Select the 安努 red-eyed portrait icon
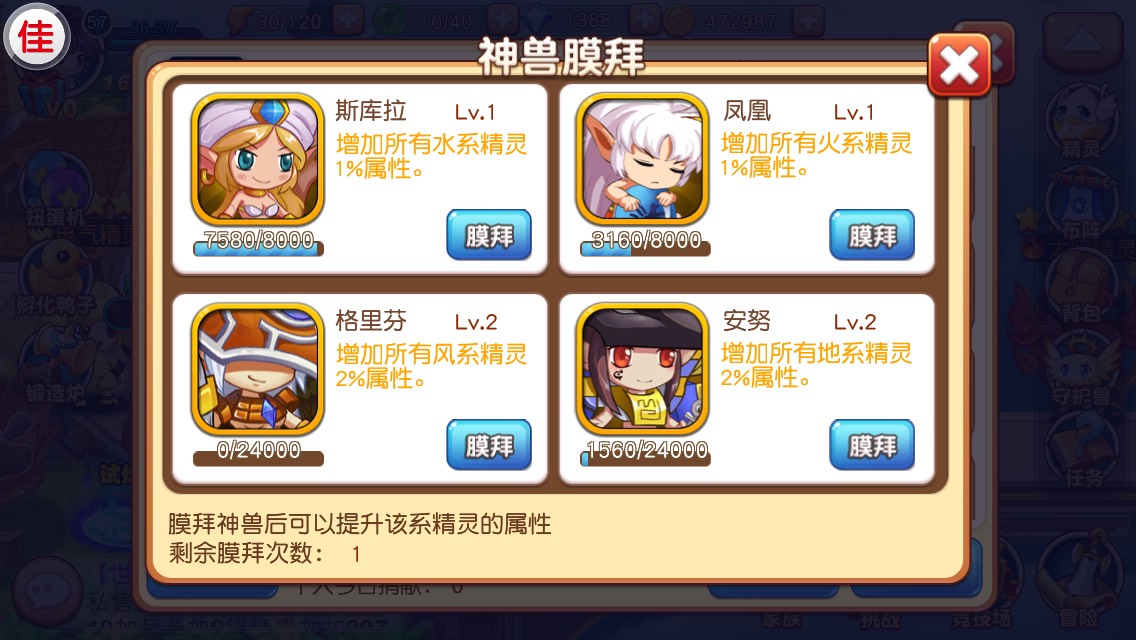Image resolution: width=1136 pixels, height=640 pixels. tap(643, 368)
